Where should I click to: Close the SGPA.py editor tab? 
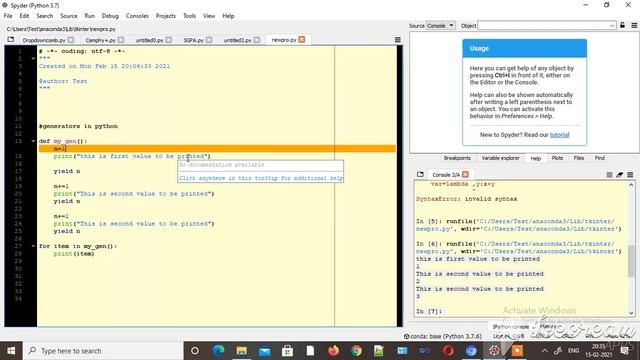click(209, 40)
